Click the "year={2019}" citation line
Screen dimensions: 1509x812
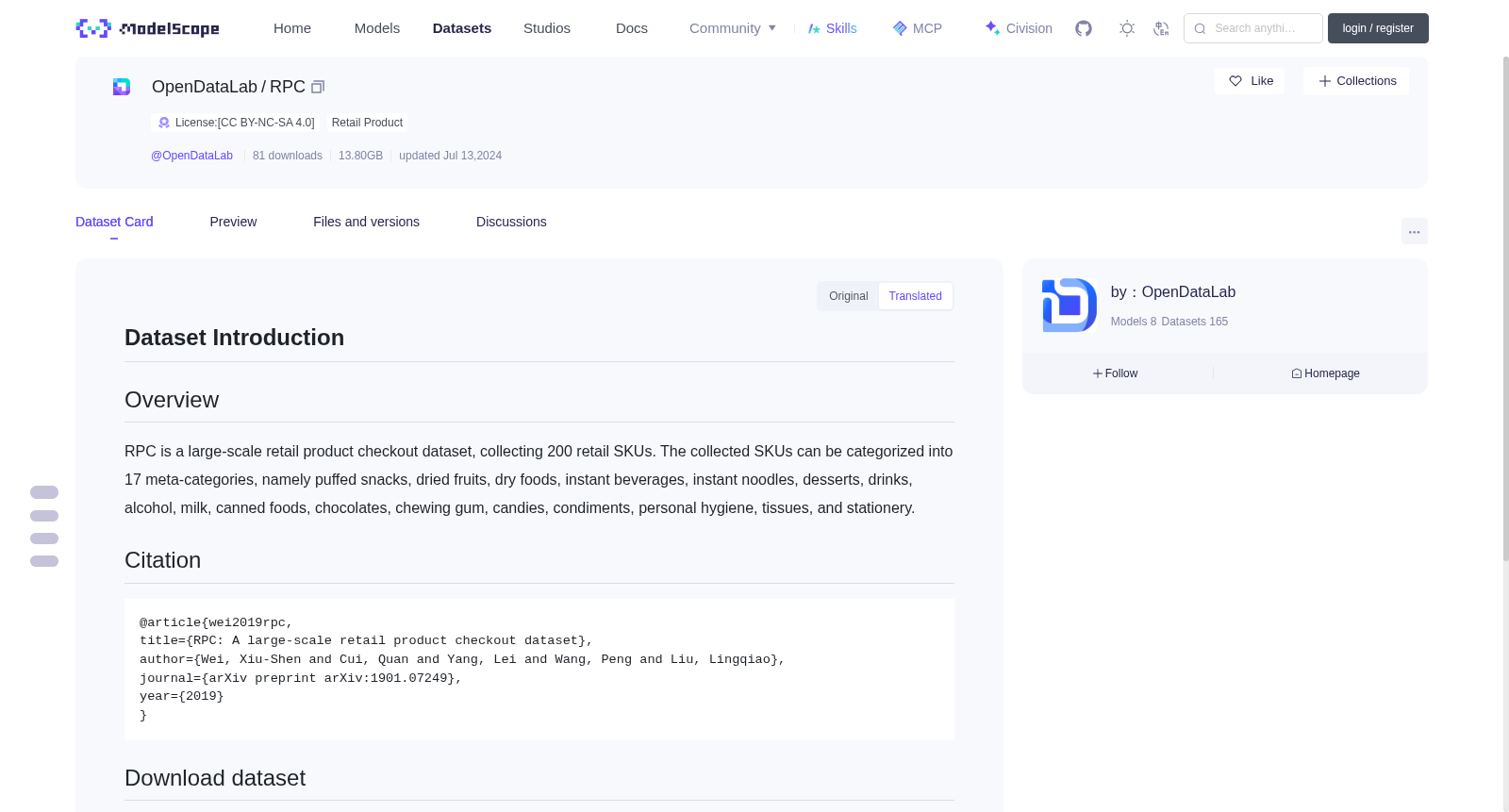pos(182,696)
